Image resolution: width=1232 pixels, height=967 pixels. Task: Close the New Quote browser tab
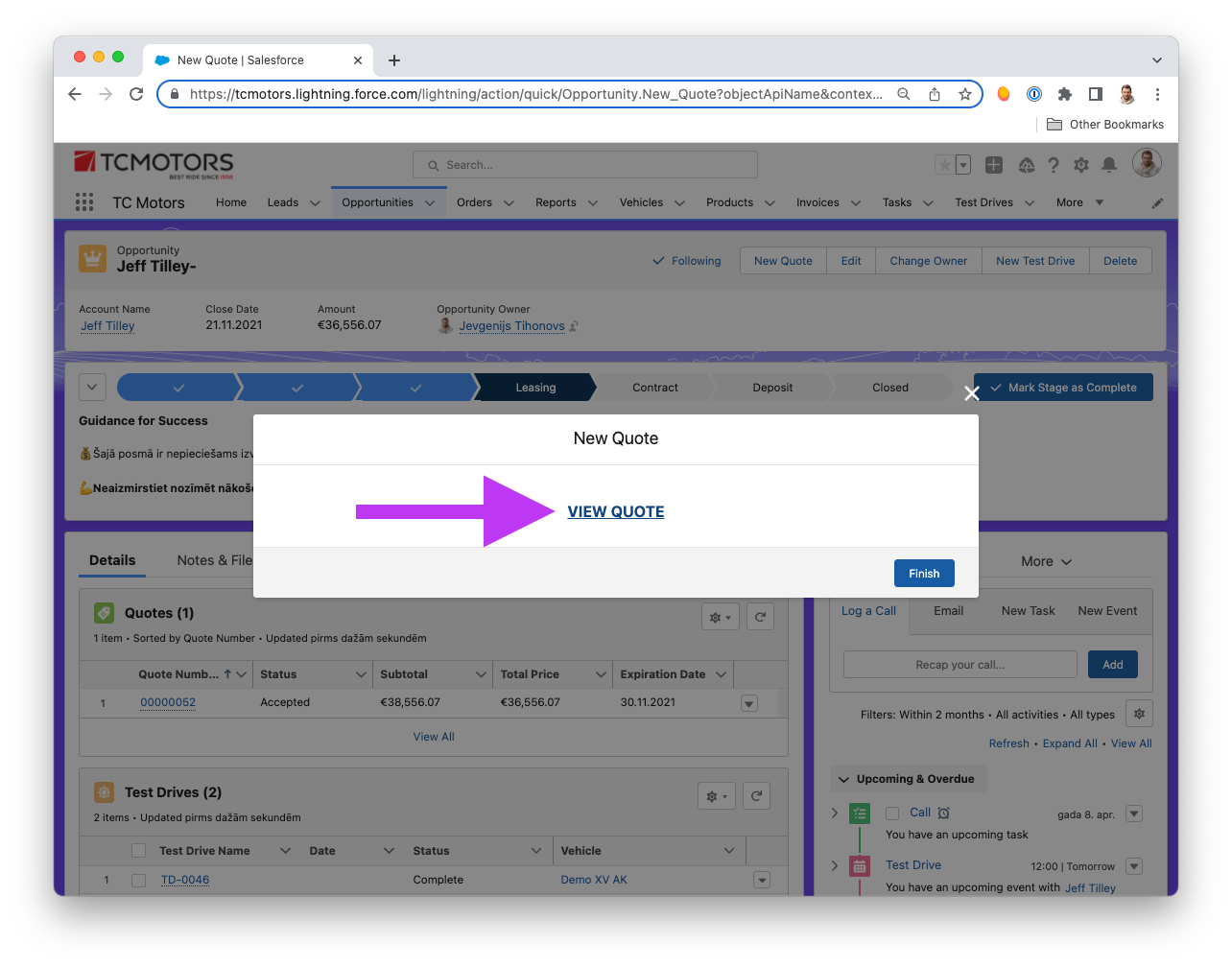click(x=358, y=60)
